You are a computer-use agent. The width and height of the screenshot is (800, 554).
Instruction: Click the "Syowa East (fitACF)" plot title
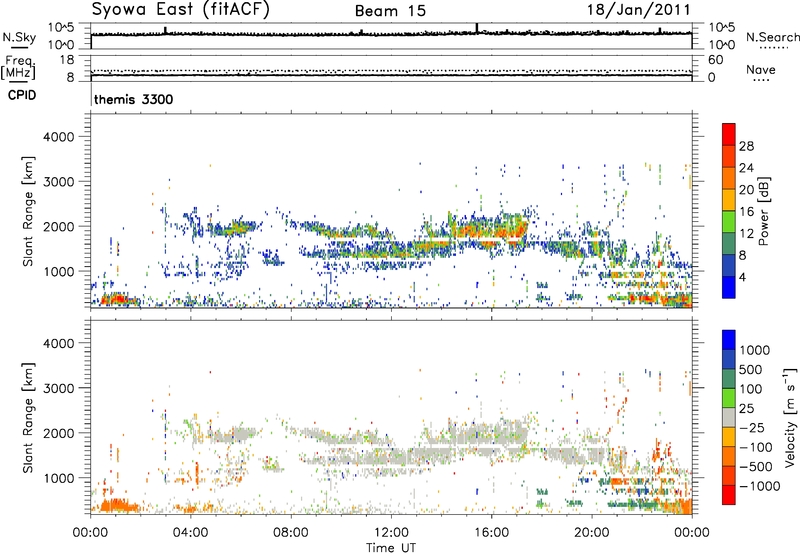181,10
